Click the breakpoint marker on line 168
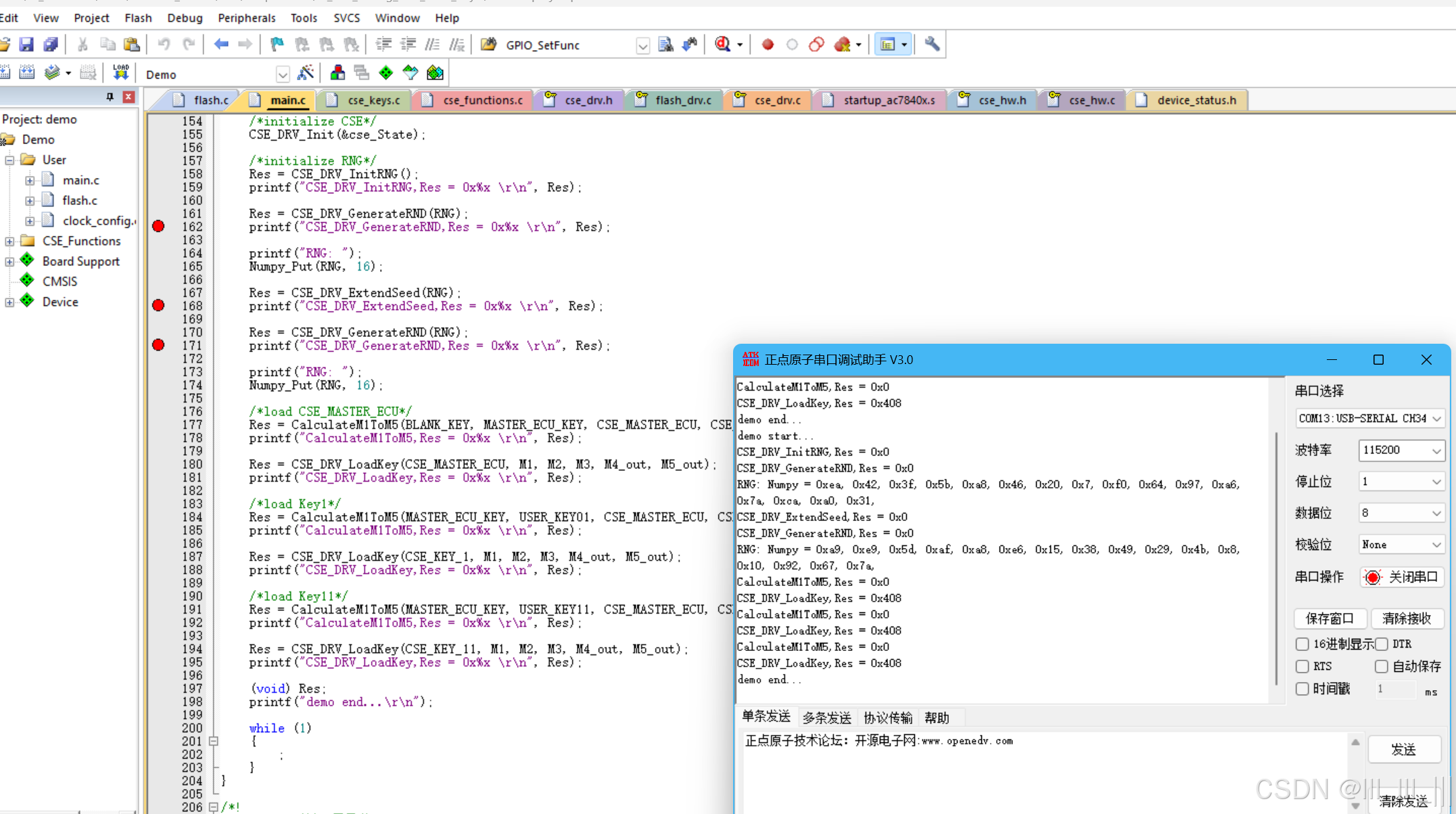The height and width of the screenshot is (814, 1456). pyautogui.click(x=158, y=306)
